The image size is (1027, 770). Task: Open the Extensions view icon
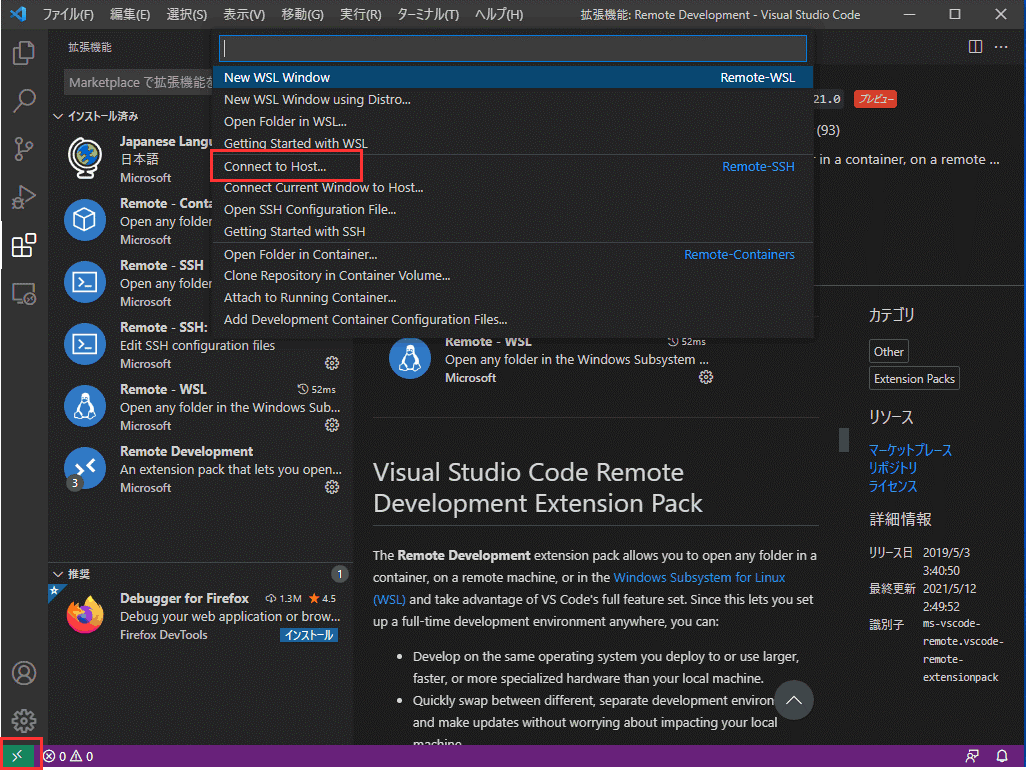point(24,246)
